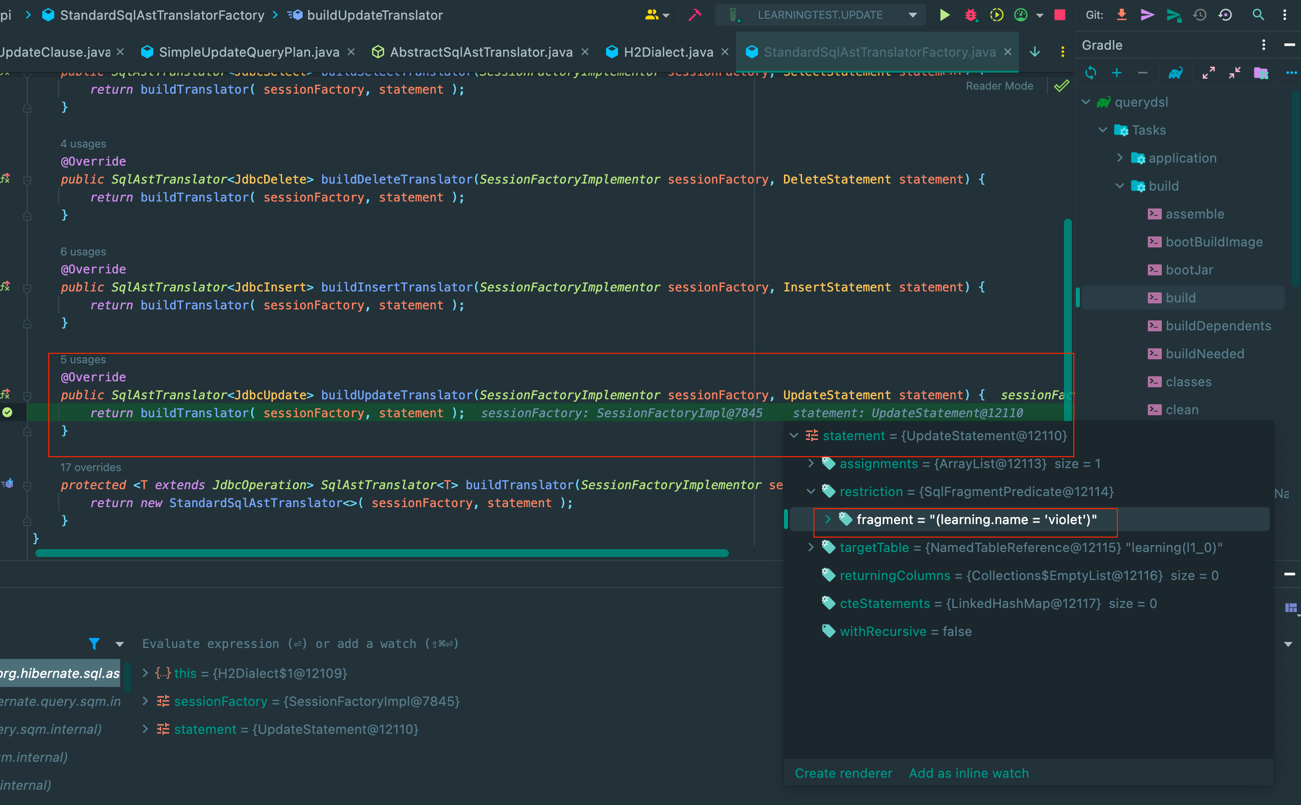The height and width of the screenshot is (805, 1301).
Task: Switch to UpdateClause.java tab
Action: 54,52
